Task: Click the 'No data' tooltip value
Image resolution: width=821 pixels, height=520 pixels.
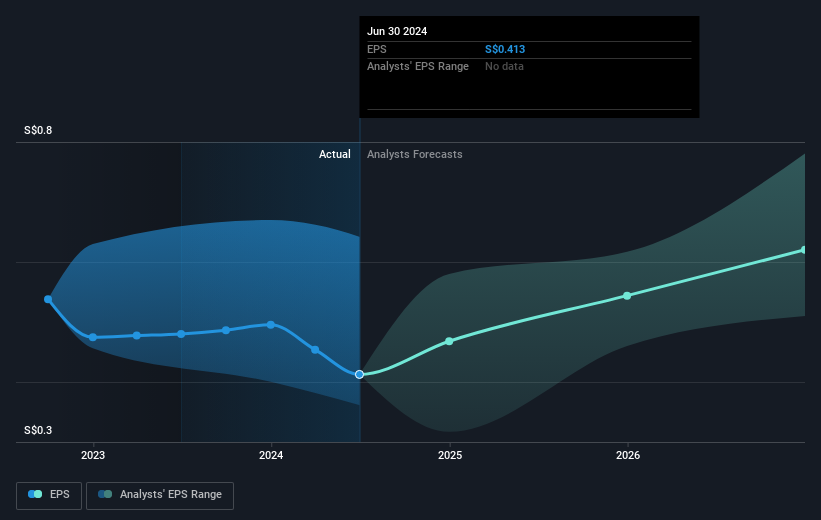Action: coord(504,67)
